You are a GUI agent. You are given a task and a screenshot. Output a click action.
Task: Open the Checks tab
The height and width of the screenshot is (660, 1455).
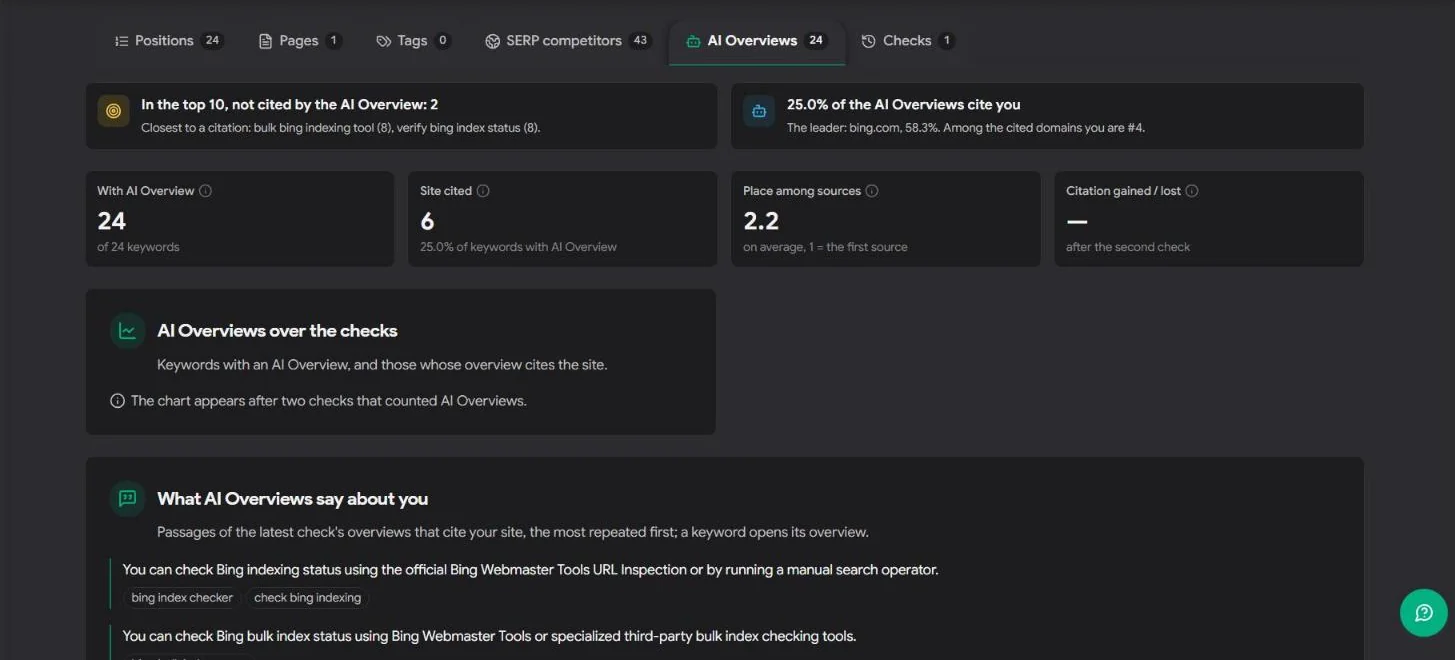(x=908, y=41)
